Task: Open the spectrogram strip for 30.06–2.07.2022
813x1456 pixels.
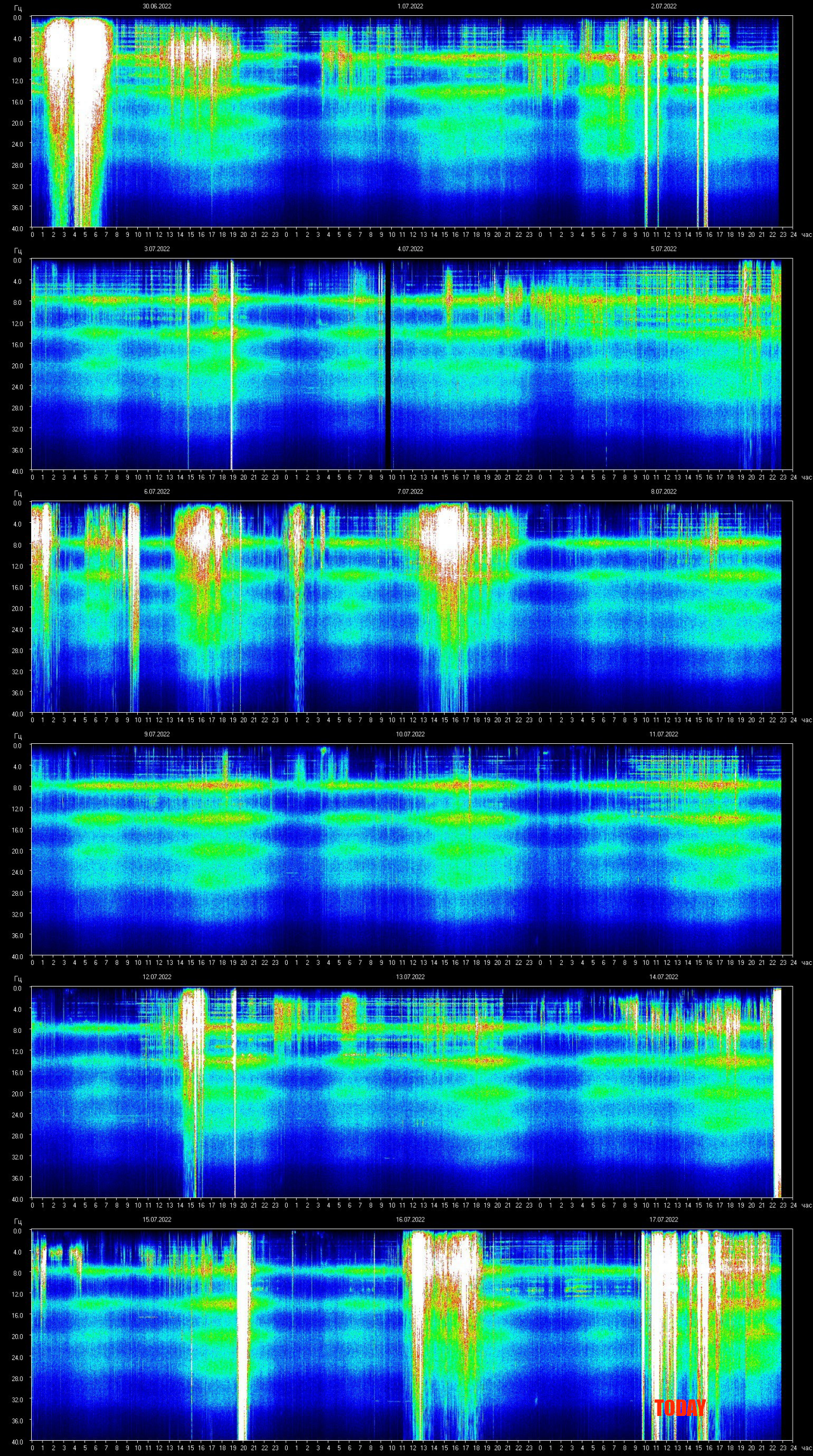Action: point(412,122)
